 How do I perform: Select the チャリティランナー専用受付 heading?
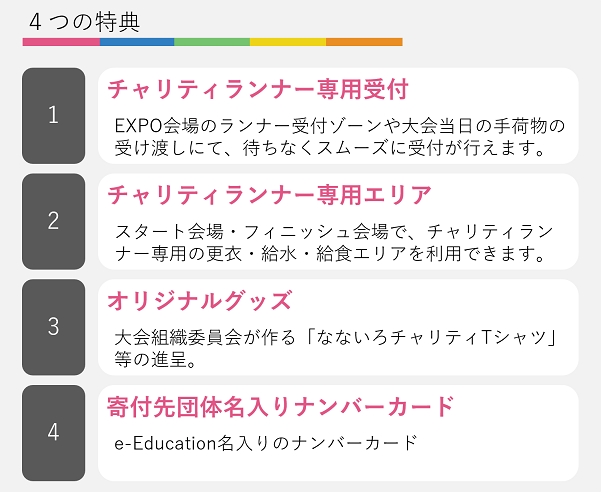tap(258, 88)
